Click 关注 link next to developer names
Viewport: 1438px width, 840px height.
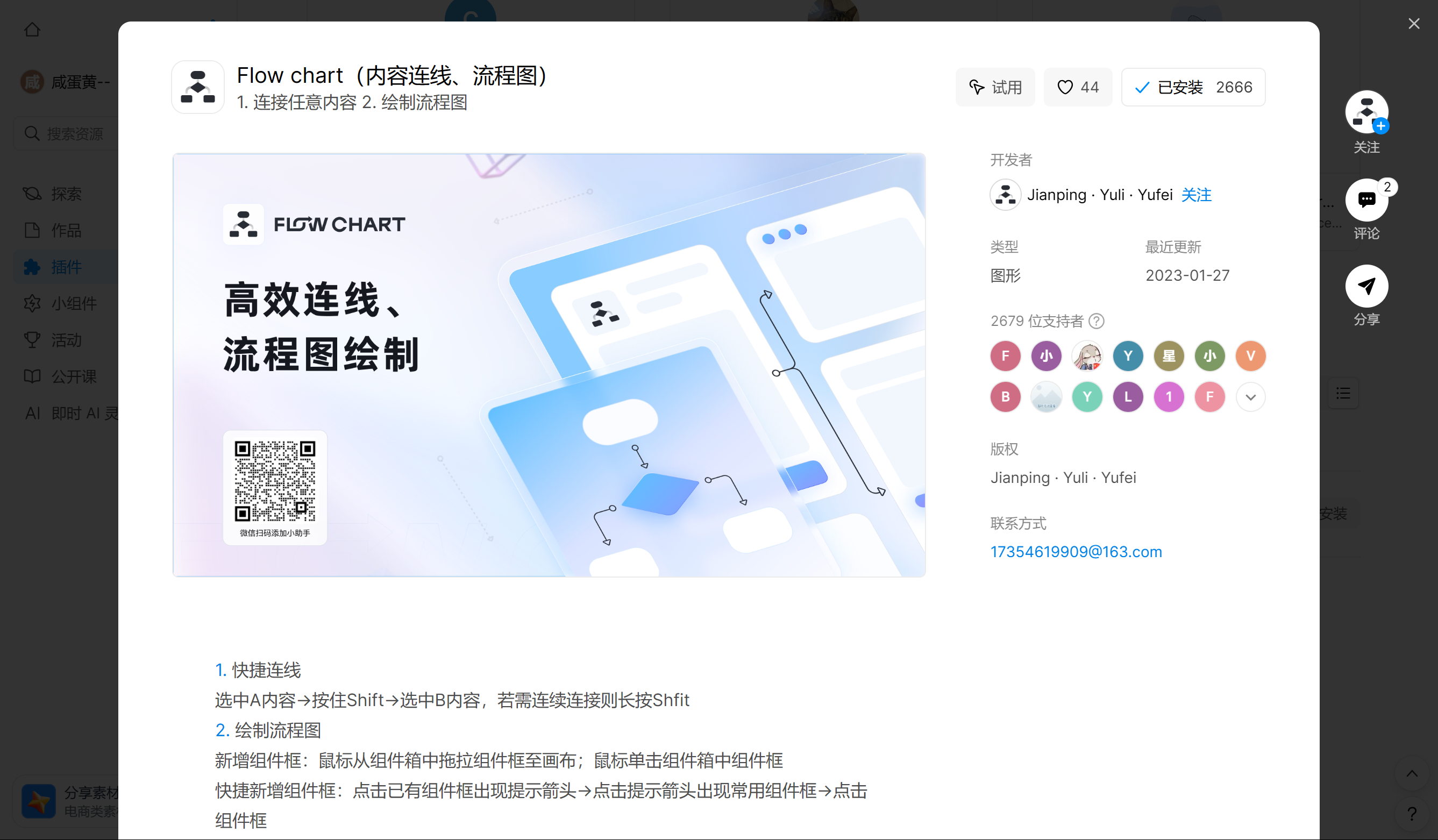pyautogui.click(x=1196, y=195)
